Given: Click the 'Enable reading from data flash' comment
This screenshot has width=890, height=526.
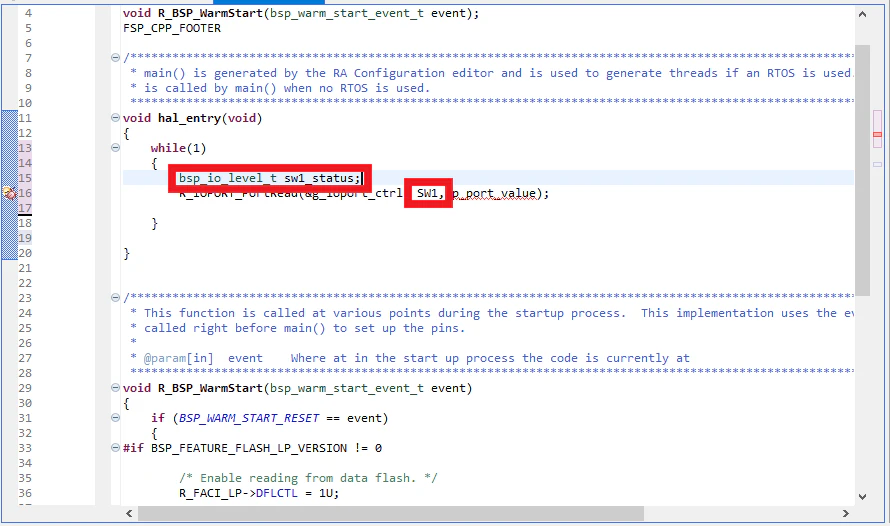Looking at the screenshot, I should pyautogui.click(x=308, y=478).
